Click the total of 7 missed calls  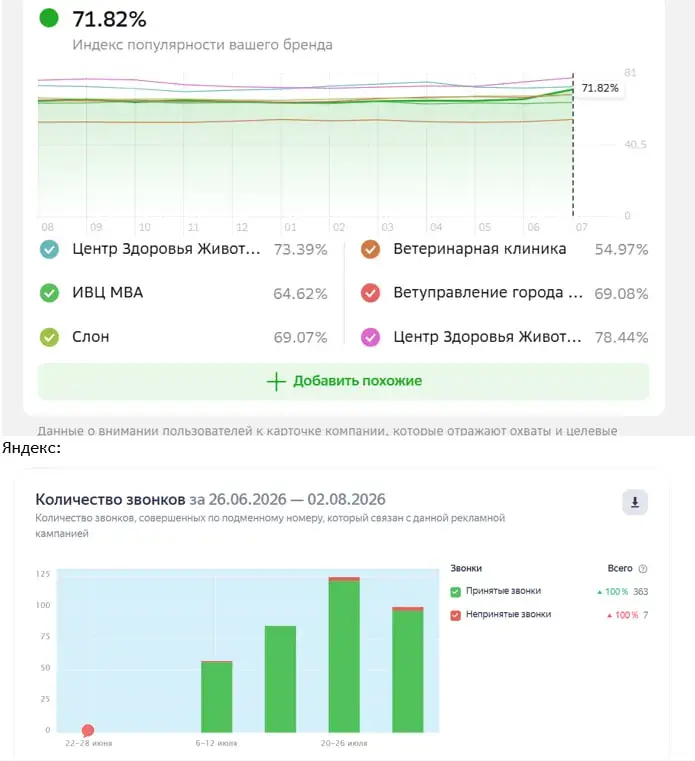click(x=645, y=615)
